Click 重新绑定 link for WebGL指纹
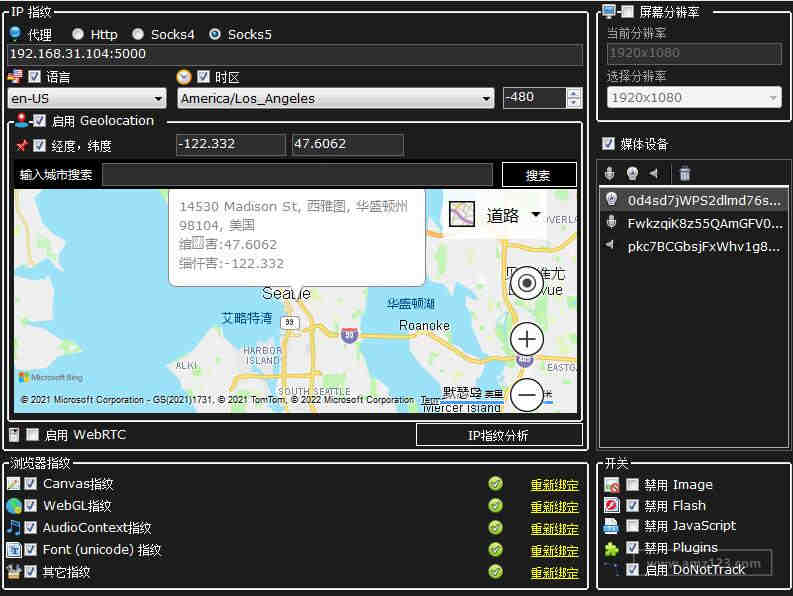The width and height of the screenshot is (793, 596). click(x=554, y=507)
